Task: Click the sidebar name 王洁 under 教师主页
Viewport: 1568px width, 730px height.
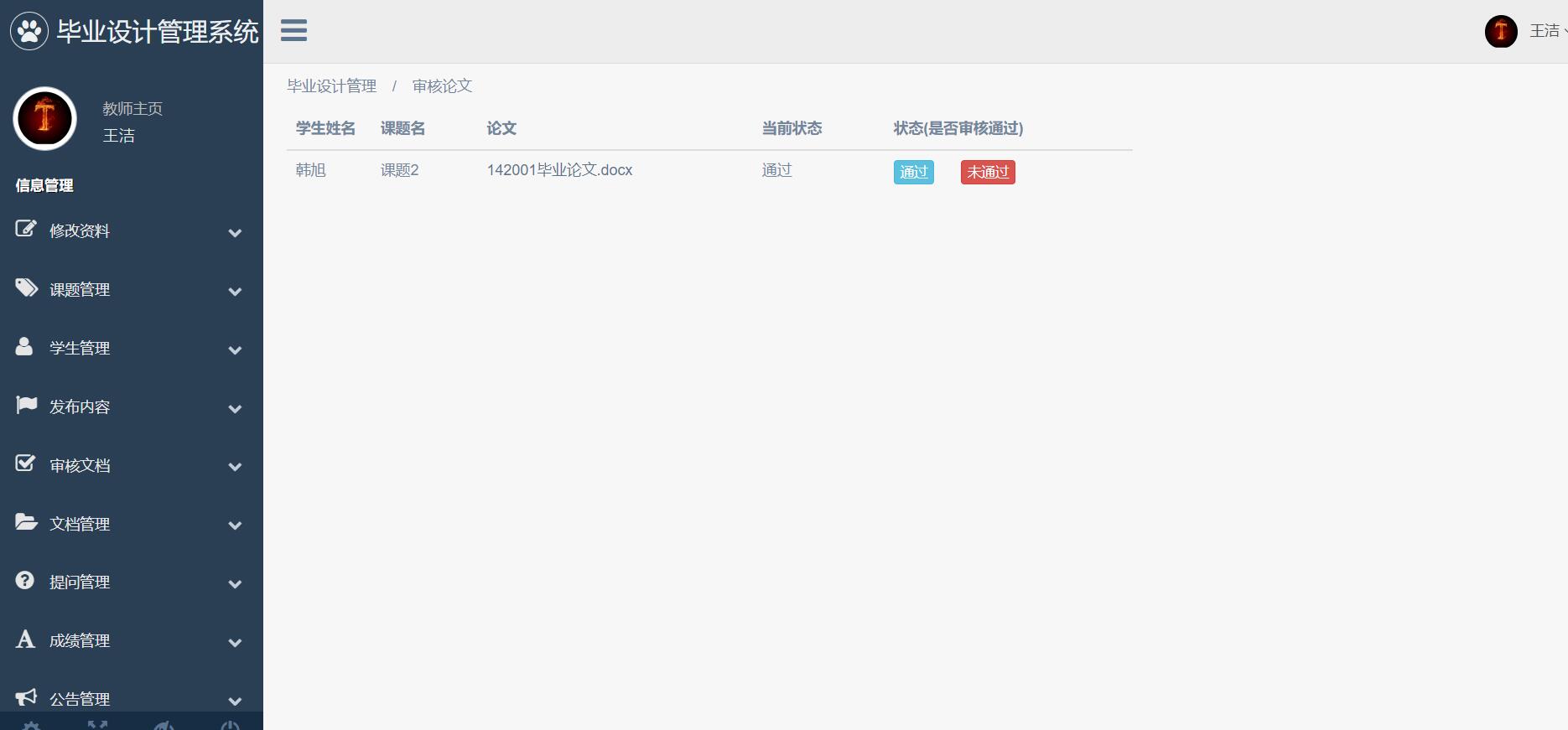Action: tap(118, 135)
